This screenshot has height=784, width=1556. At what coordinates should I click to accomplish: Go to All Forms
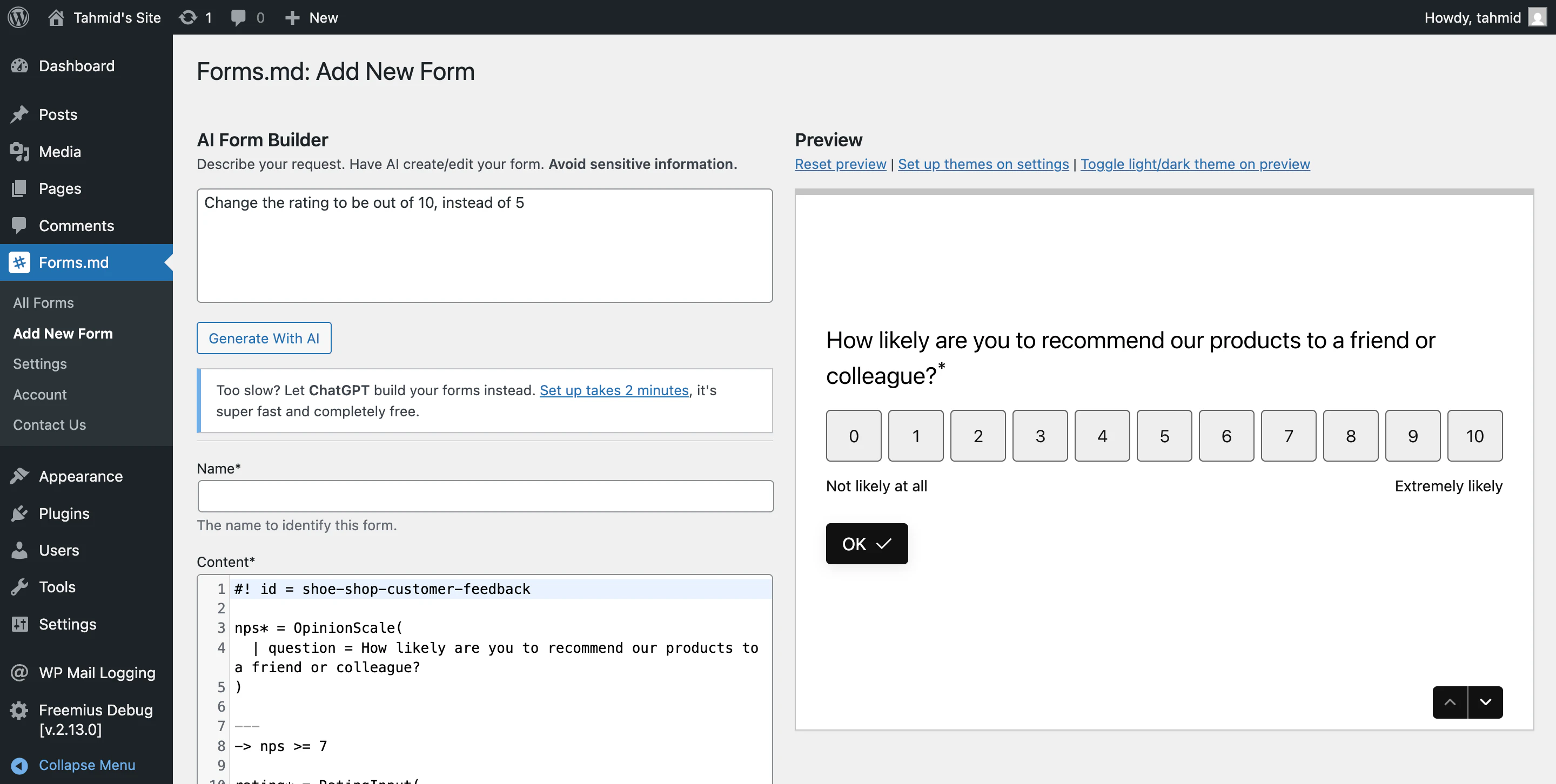(43, 303)
